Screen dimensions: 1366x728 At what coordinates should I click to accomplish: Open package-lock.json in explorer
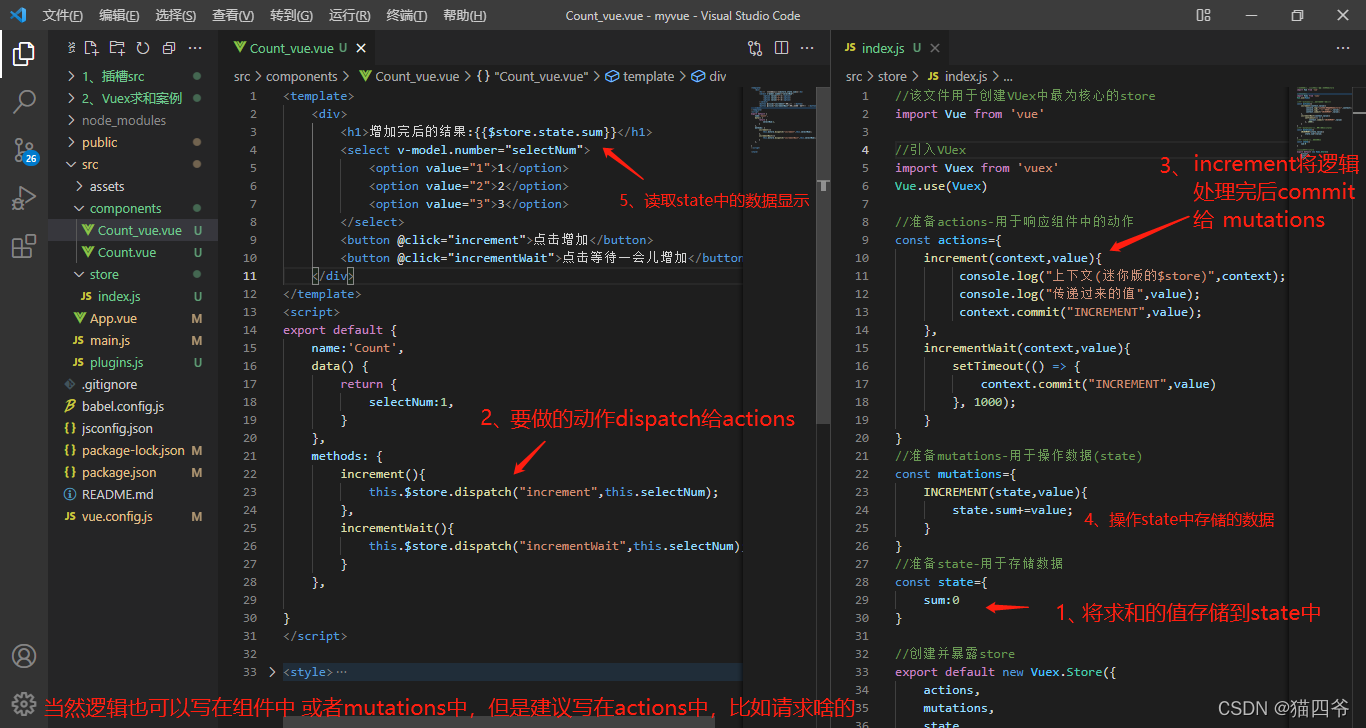133,450
